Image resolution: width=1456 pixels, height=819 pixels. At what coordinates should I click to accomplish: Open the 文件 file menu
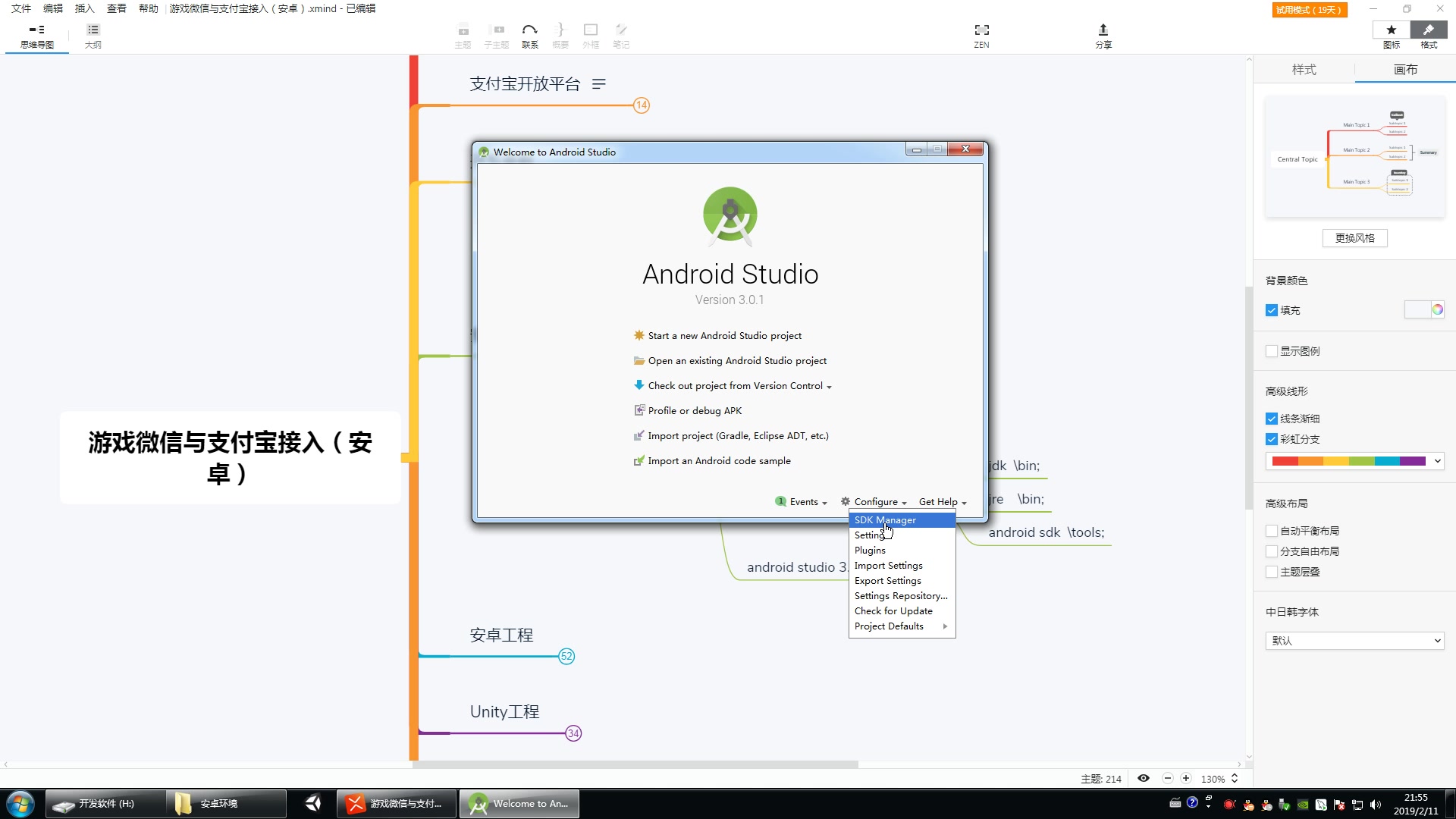(21, 8)
